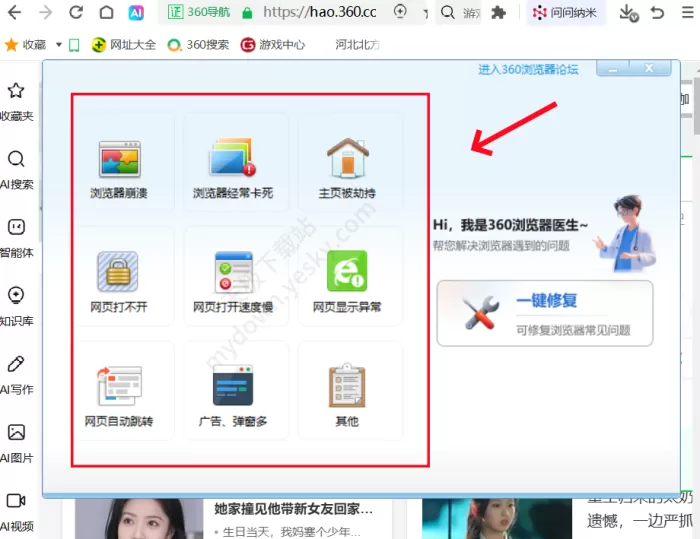Select the 主页被劫持 house icon
The height and width of the screenshot is (539, 700).
click(347, 159)
